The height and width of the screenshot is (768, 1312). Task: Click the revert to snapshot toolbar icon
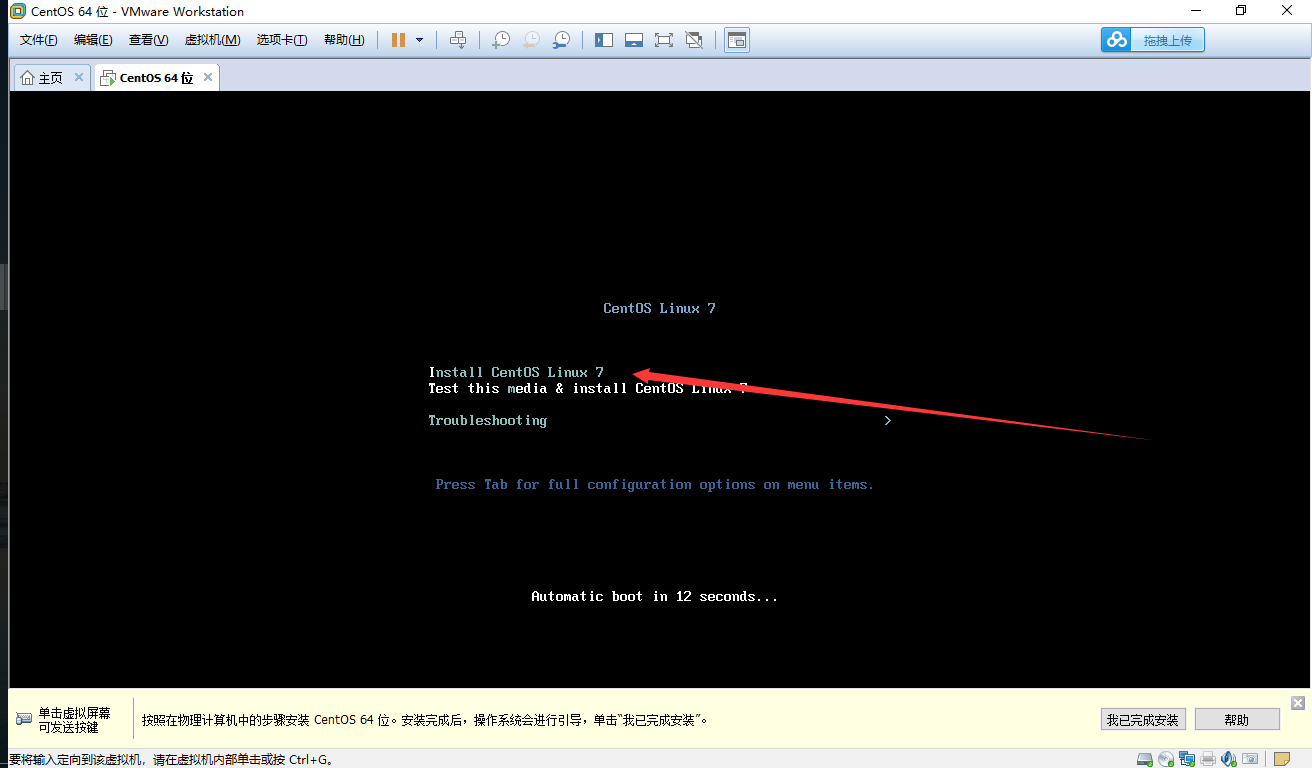[x=531, y=40]
